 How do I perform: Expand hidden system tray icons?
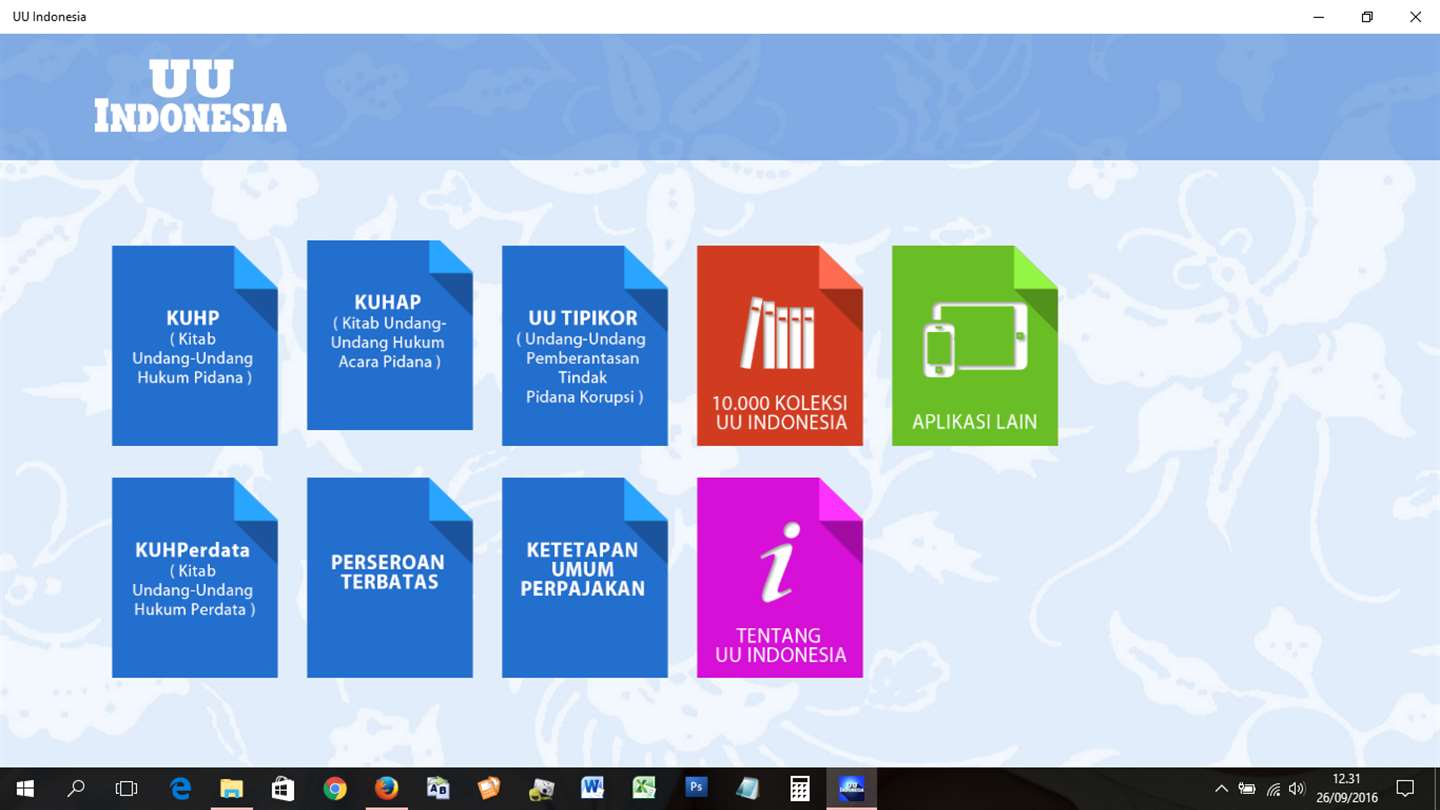pos(1221,789)
